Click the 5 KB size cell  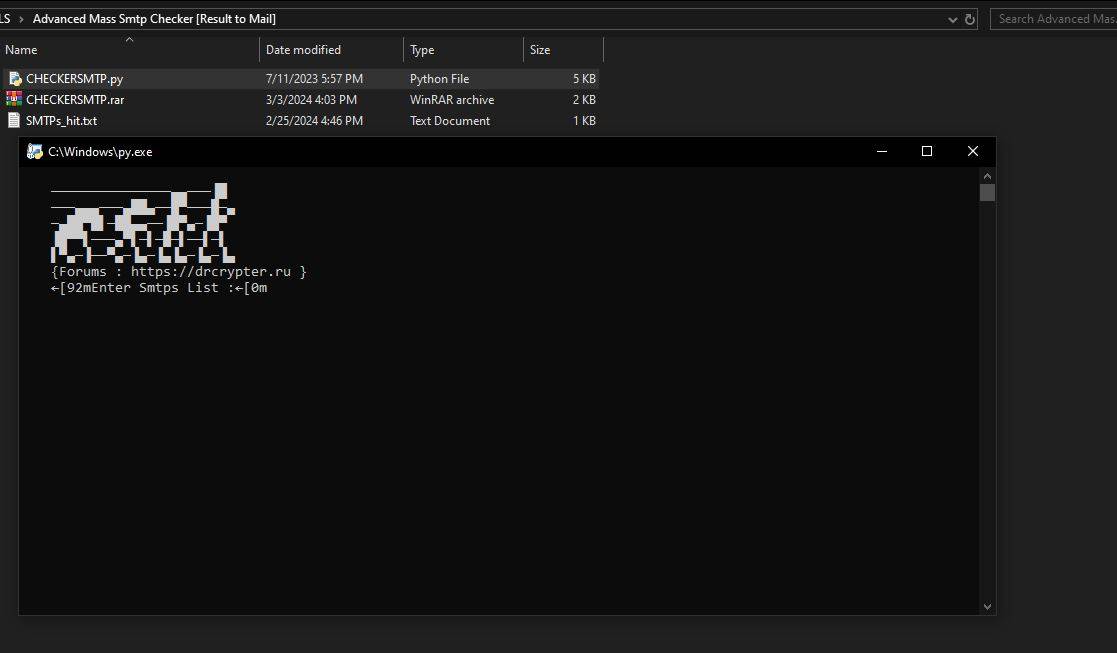click(584, 79)
